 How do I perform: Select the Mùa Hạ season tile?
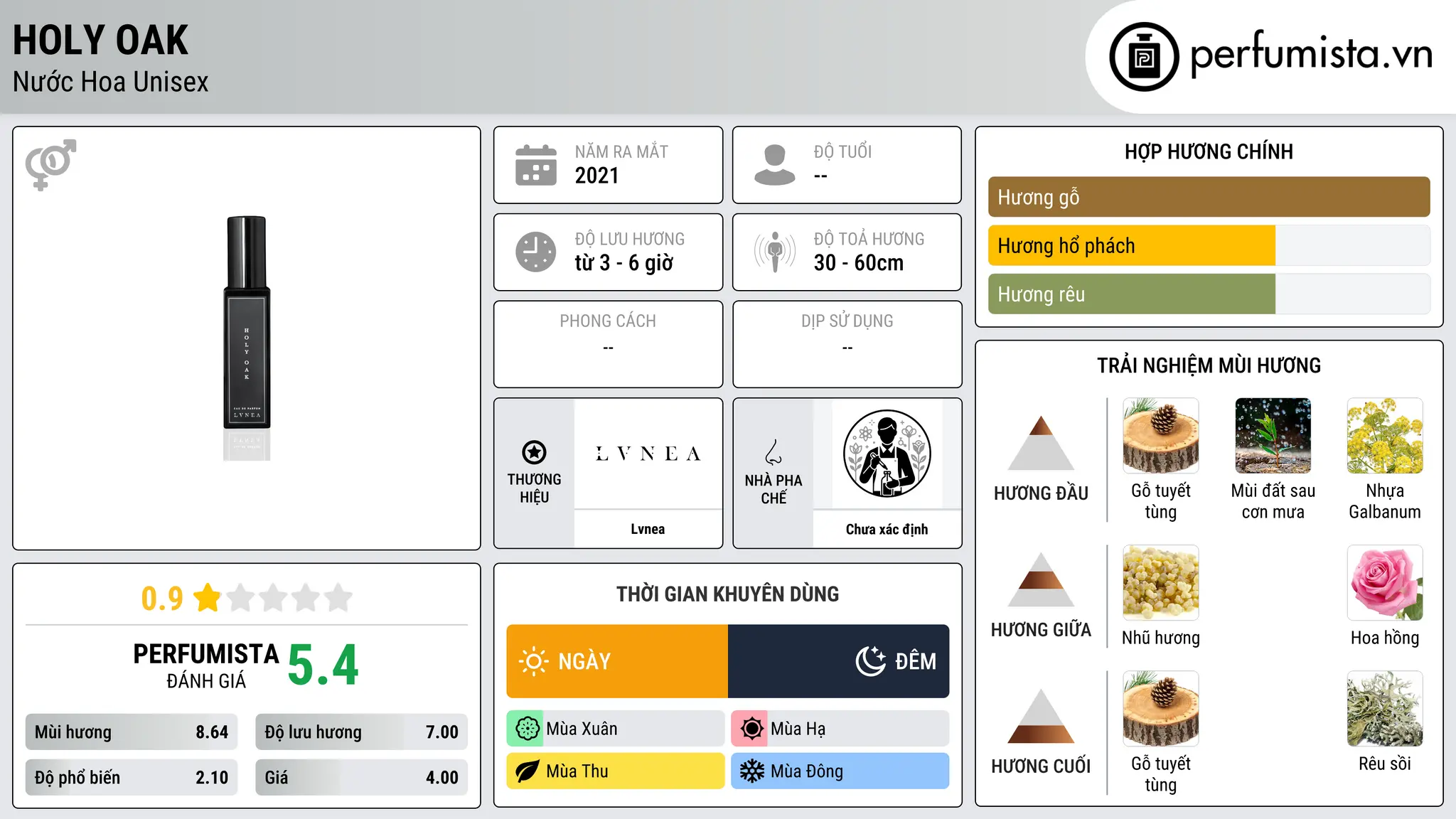tap(840, 729)
